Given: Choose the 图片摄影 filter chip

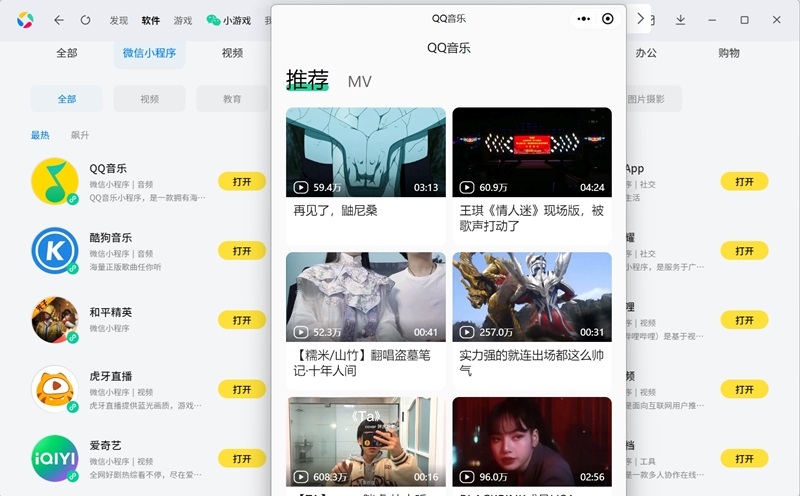Looking at the screenshot, I should (647, 98).
